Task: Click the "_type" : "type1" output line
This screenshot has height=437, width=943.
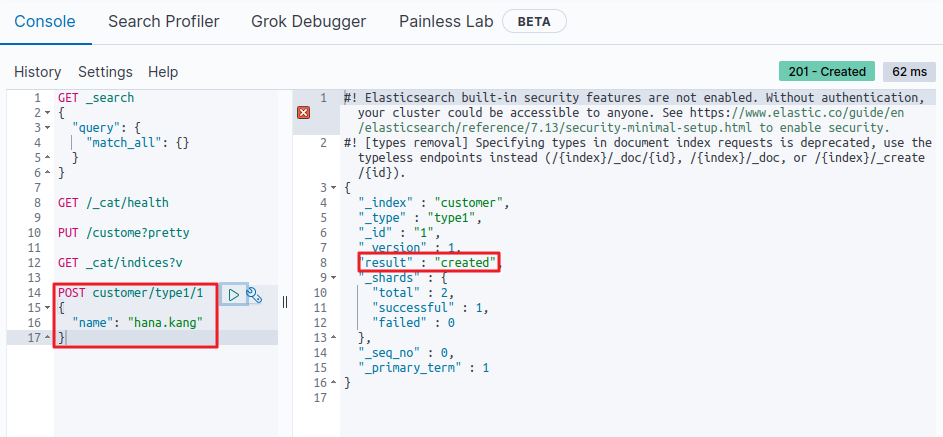Action: point(420,218)
